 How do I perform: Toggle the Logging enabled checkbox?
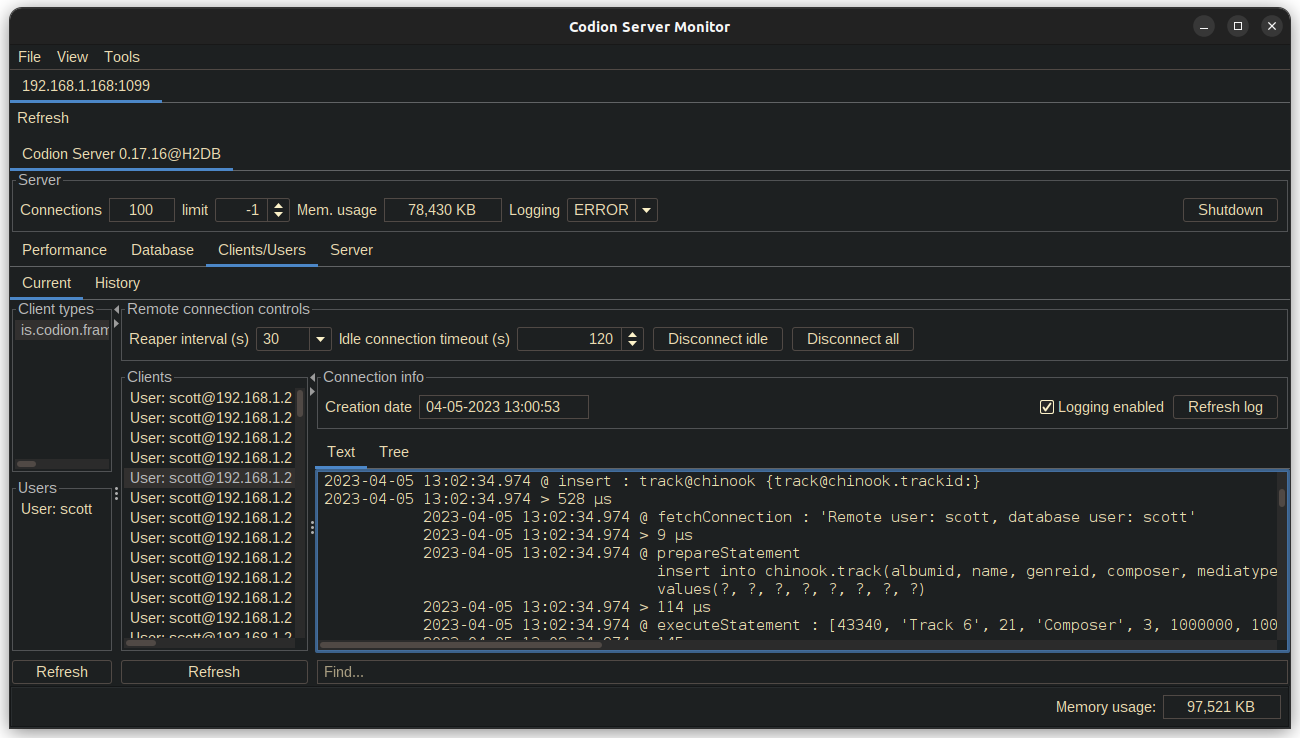[x=1047, y=407]
